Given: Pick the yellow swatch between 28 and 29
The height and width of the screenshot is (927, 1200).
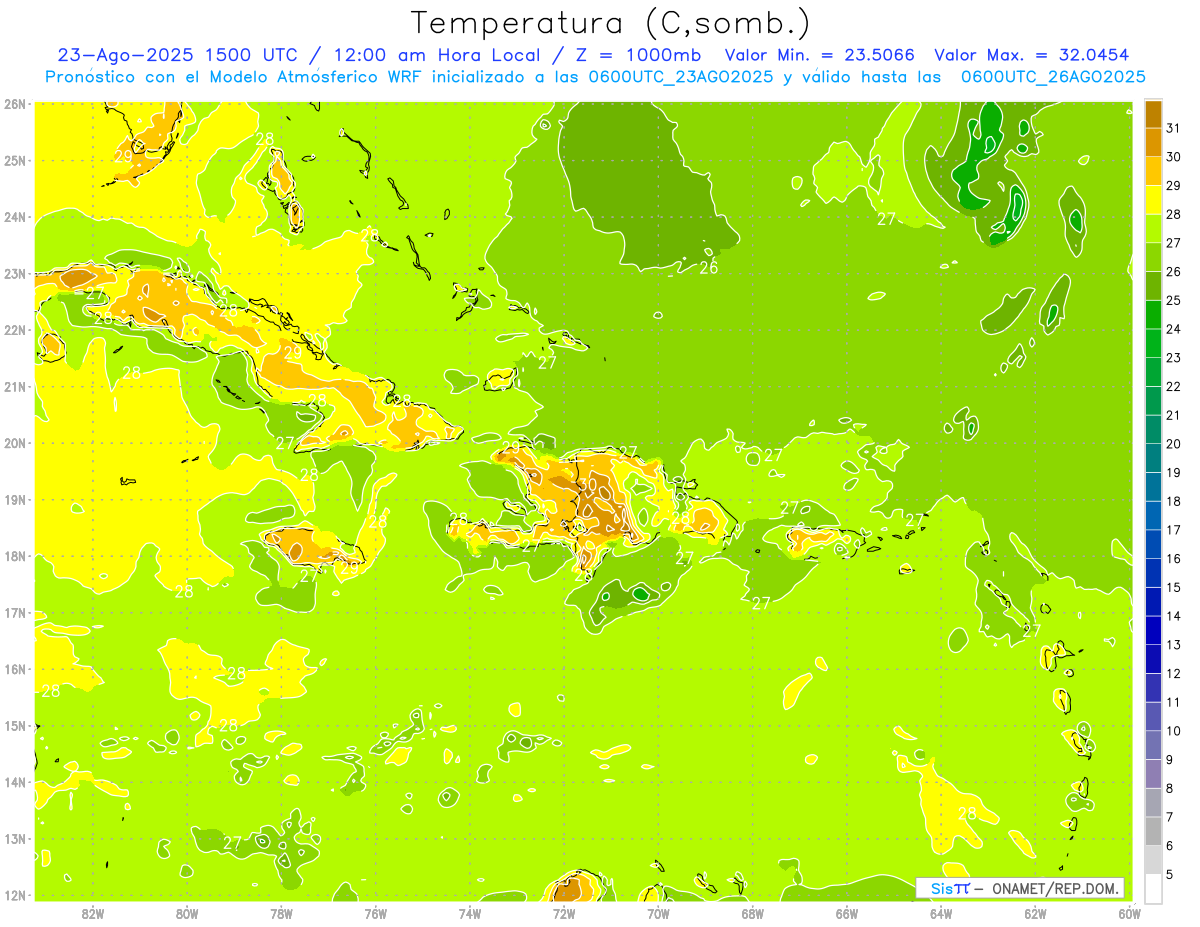Looking at the screenshot, I should pos(1153,200).
